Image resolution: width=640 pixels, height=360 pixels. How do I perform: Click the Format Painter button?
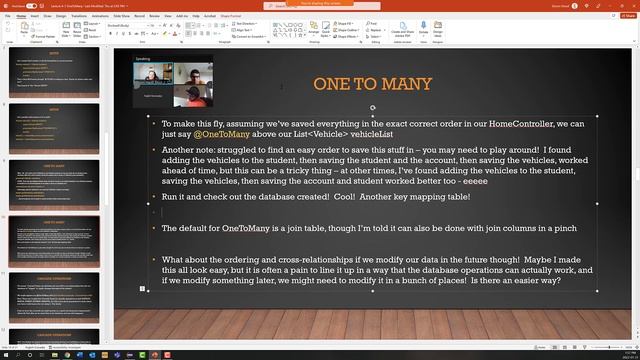tap(43, 36)
